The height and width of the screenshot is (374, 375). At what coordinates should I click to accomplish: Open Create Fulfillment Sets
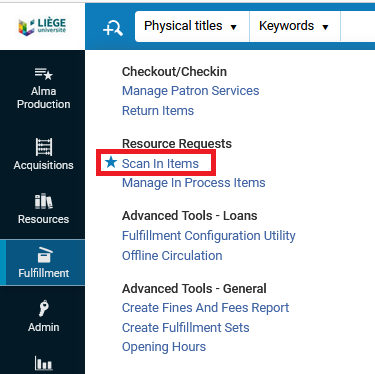coord(185,328)
